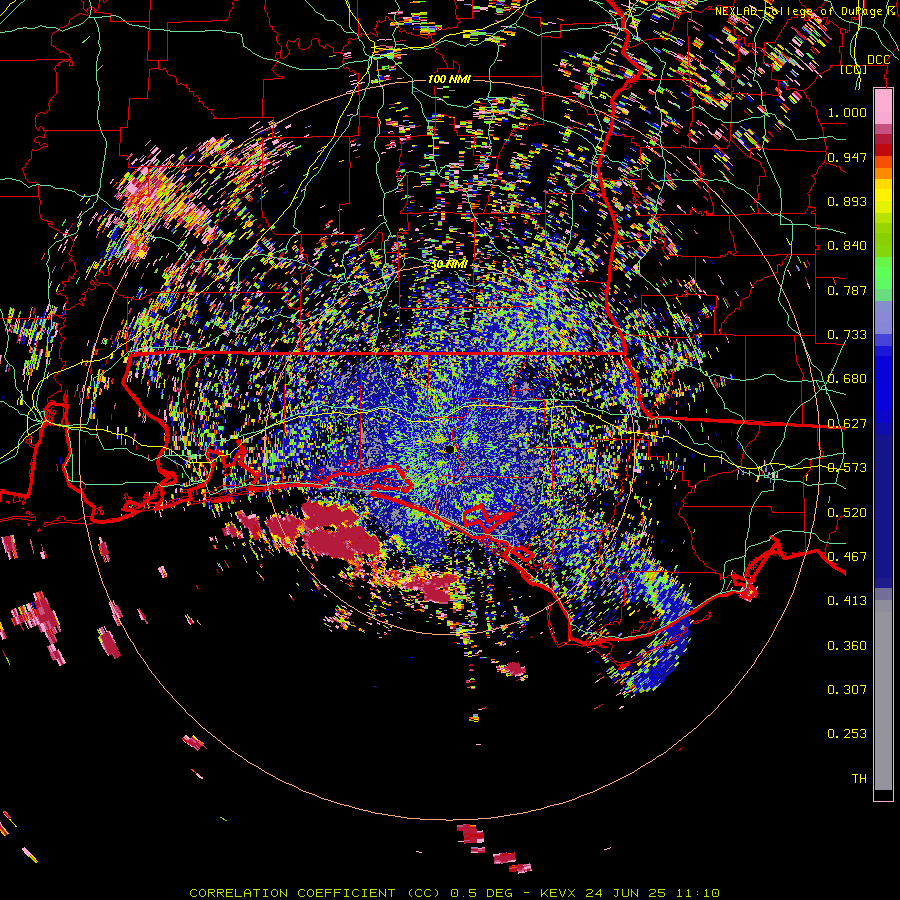900x900 pixels.
Task: Click the 0.413 scale value
Action: coord(847,601)
